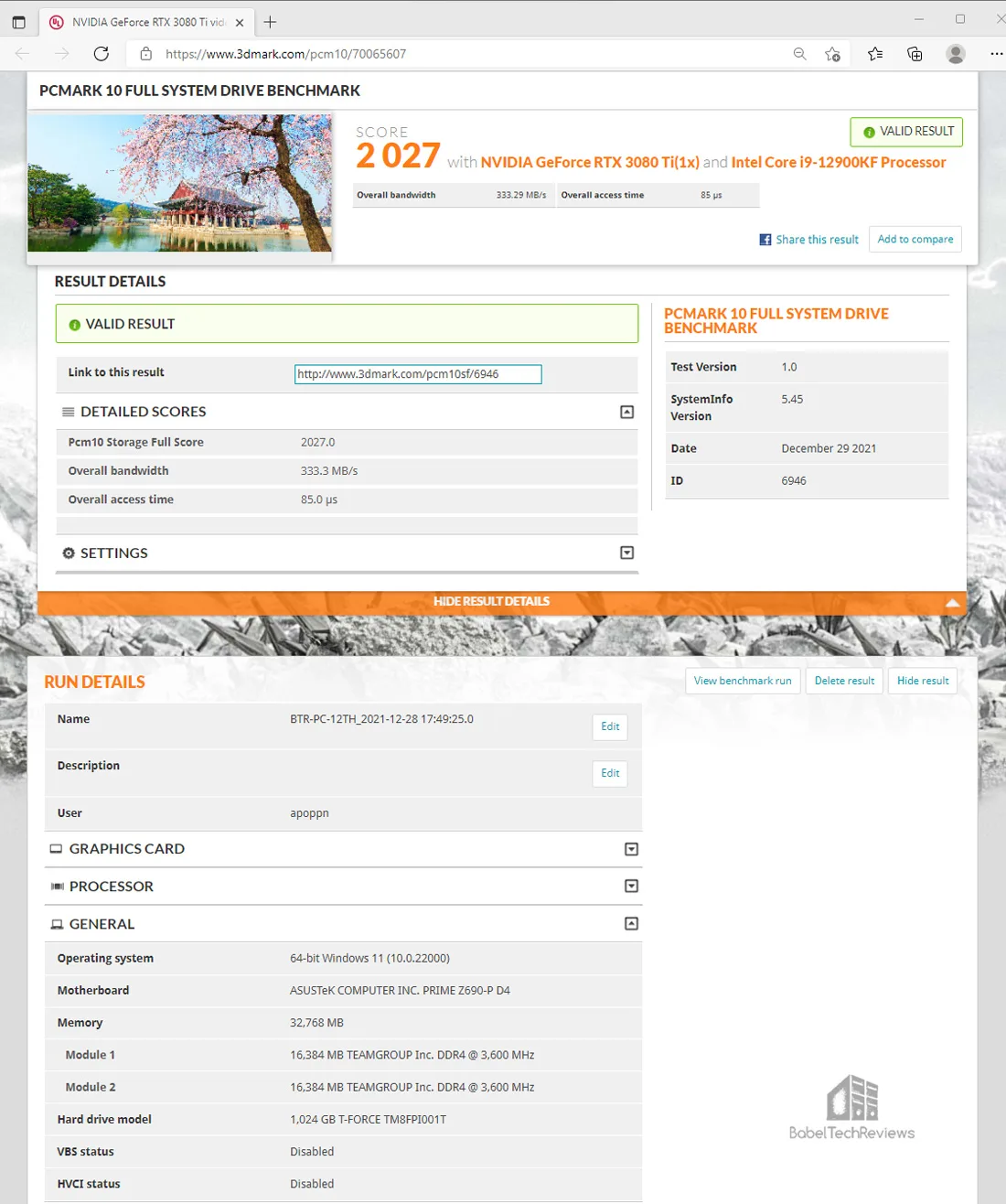The height and width of the screenshot is (1204, 1006).
Task: Open the NVIDIA GeForce RTX 3080 Ti link
Action: (x=590, y=162)
